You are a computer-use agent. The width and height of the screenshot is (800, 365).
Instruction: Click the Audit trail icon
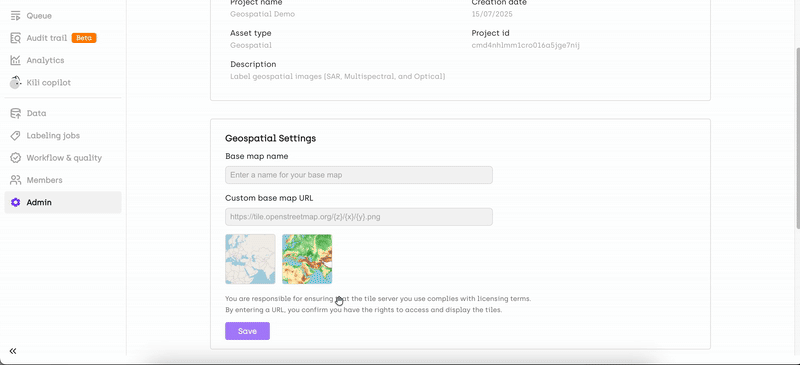tap(15, 38)
